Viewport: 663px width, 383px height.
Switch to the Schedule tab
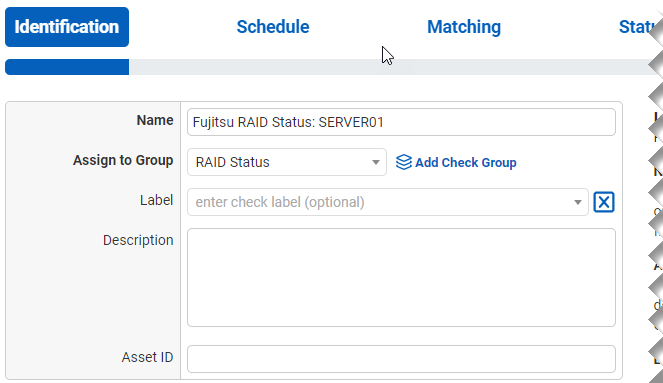(x=273, y=27)
